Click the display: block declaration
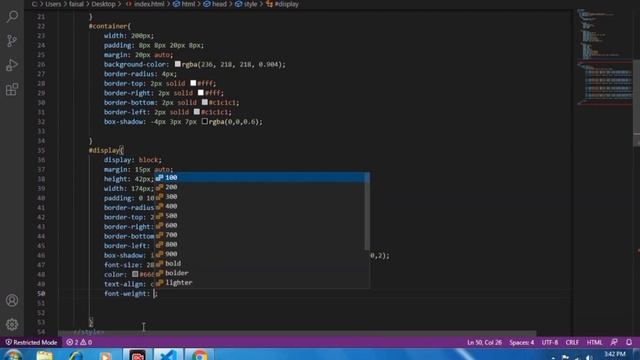The height and width of the screenshot is (360, 640). pos(133,160)
